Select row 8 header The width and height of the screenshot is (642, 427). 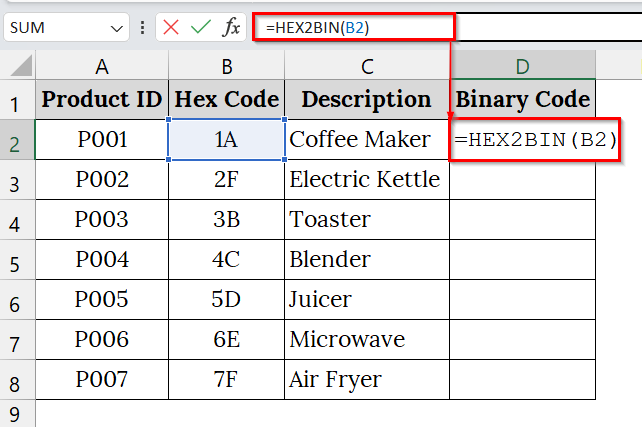(17, 380)
